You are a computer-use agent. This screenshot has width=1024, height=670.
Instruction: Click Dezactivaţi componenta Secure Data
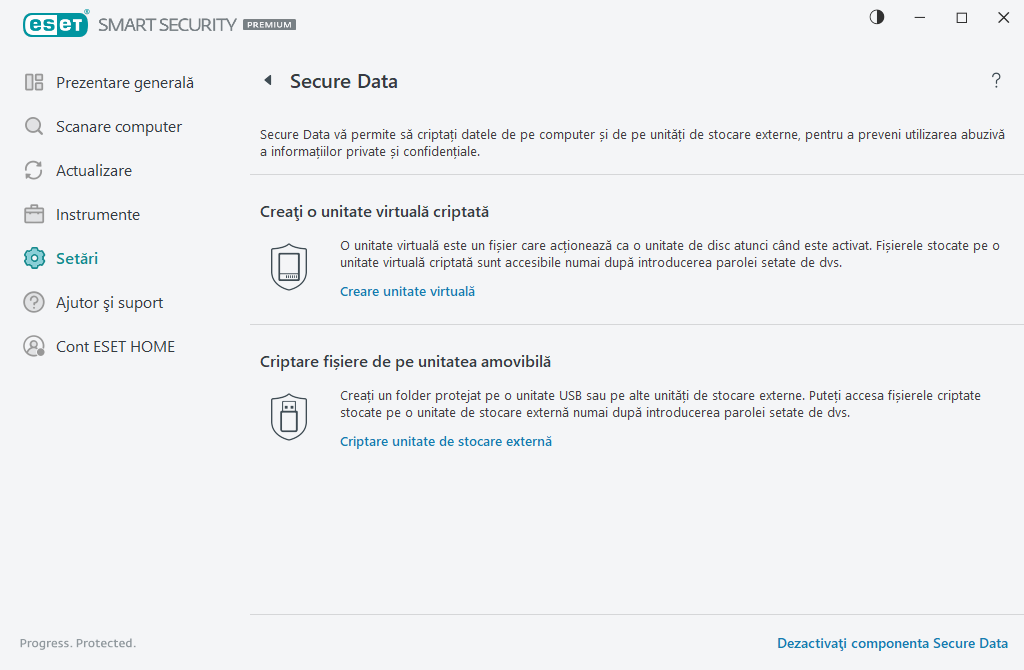point(892,643)
